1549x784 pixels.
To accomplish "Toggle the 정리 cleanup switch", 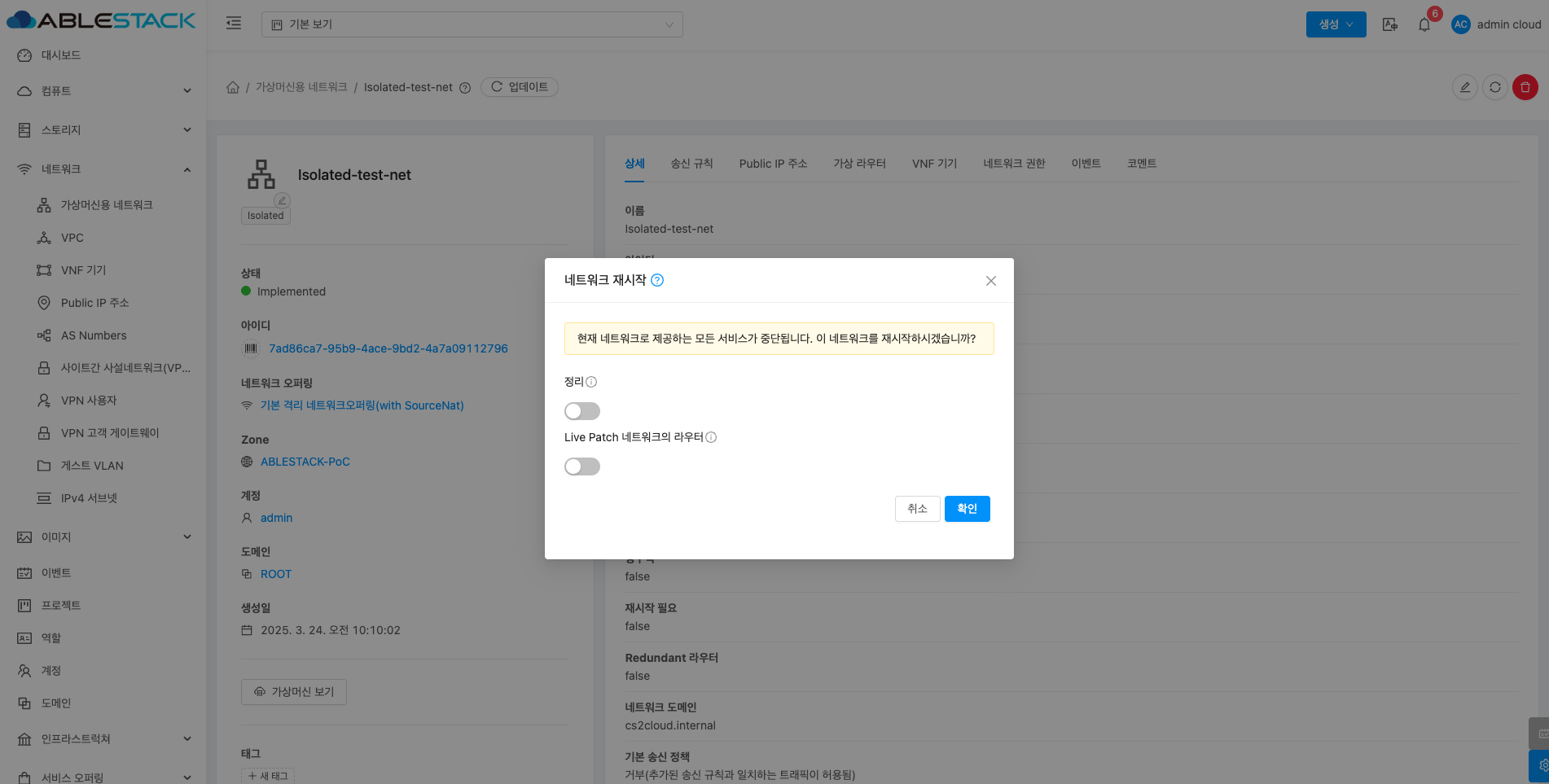I will [x=581, y=411].
